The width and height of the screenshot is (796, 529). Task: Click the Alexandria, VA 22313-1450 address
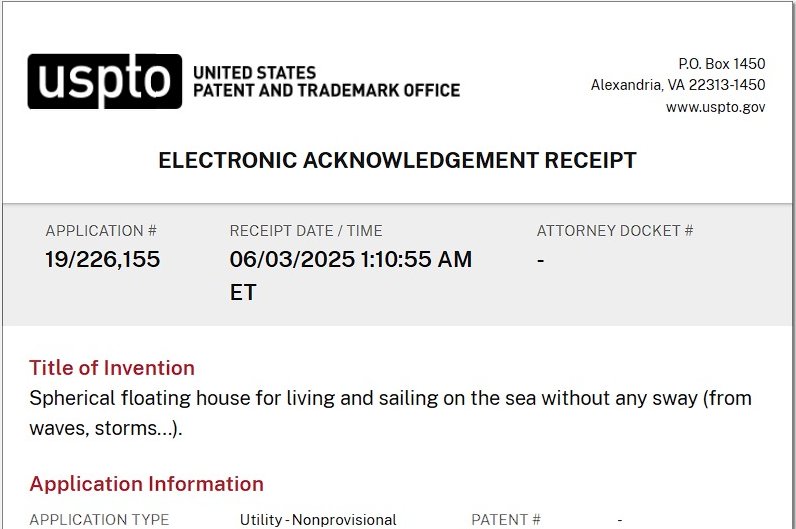pos(678,85)
